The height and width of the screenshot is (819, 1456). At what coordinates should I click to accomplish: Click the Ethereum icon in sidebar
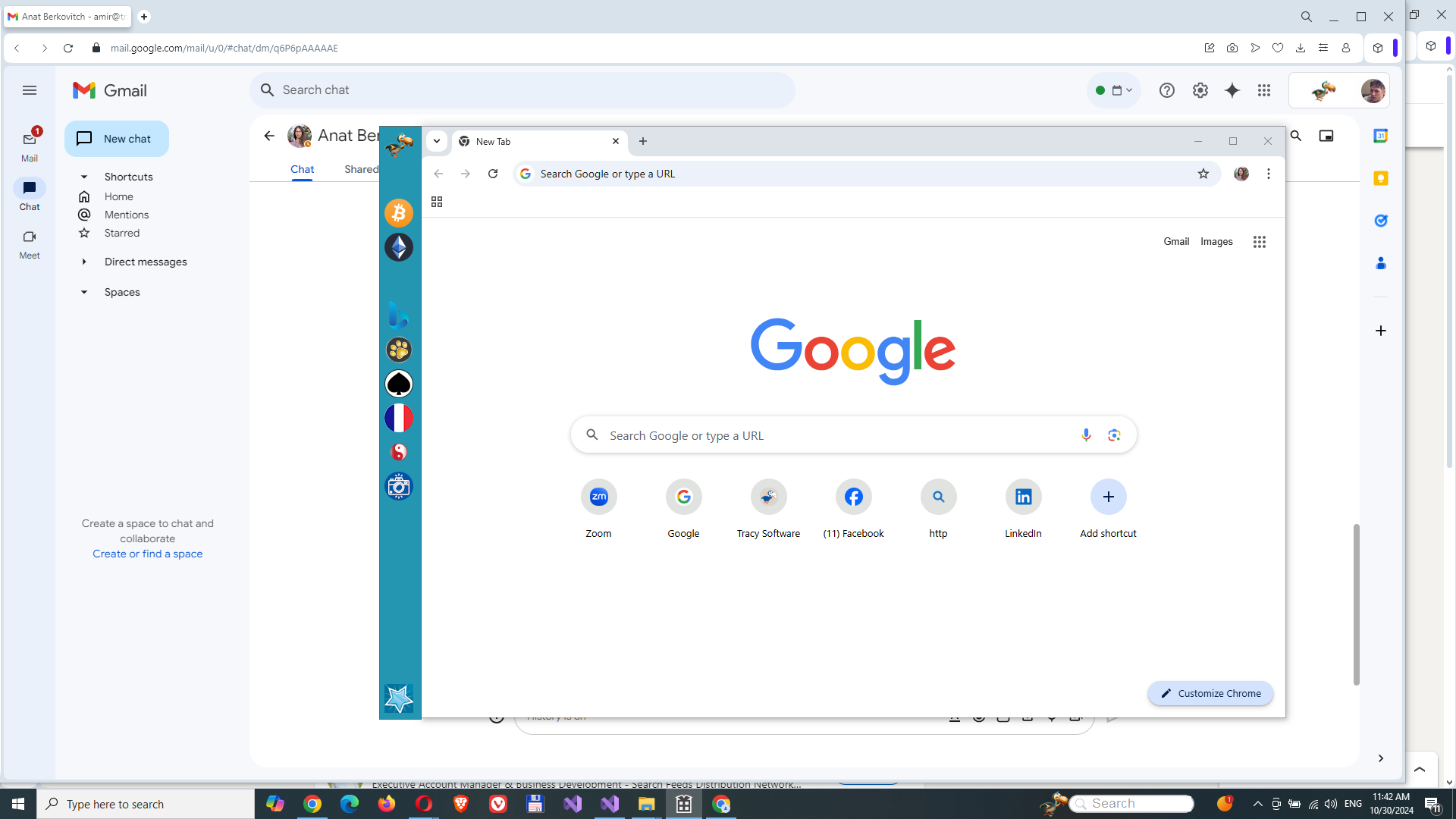click(x=399, y=247)
